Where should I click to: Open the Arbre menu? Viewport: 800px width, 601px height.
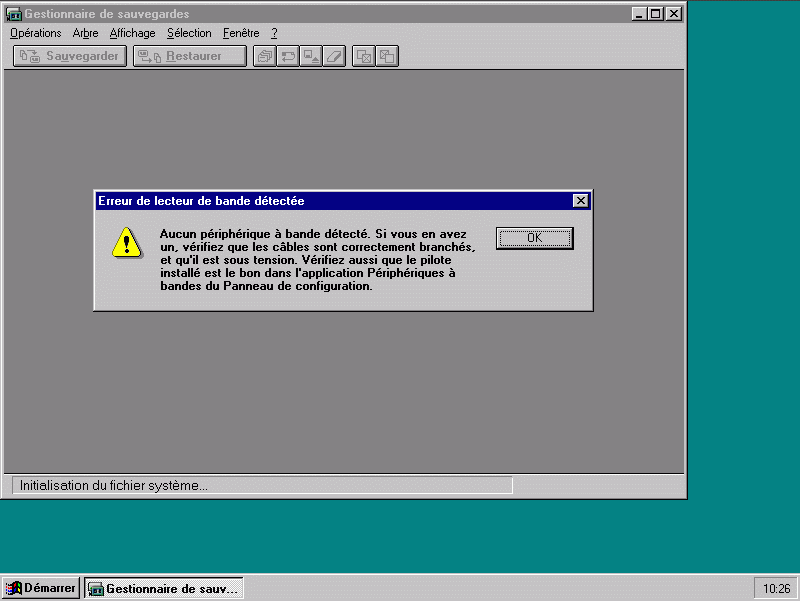(x=86, y=33)
